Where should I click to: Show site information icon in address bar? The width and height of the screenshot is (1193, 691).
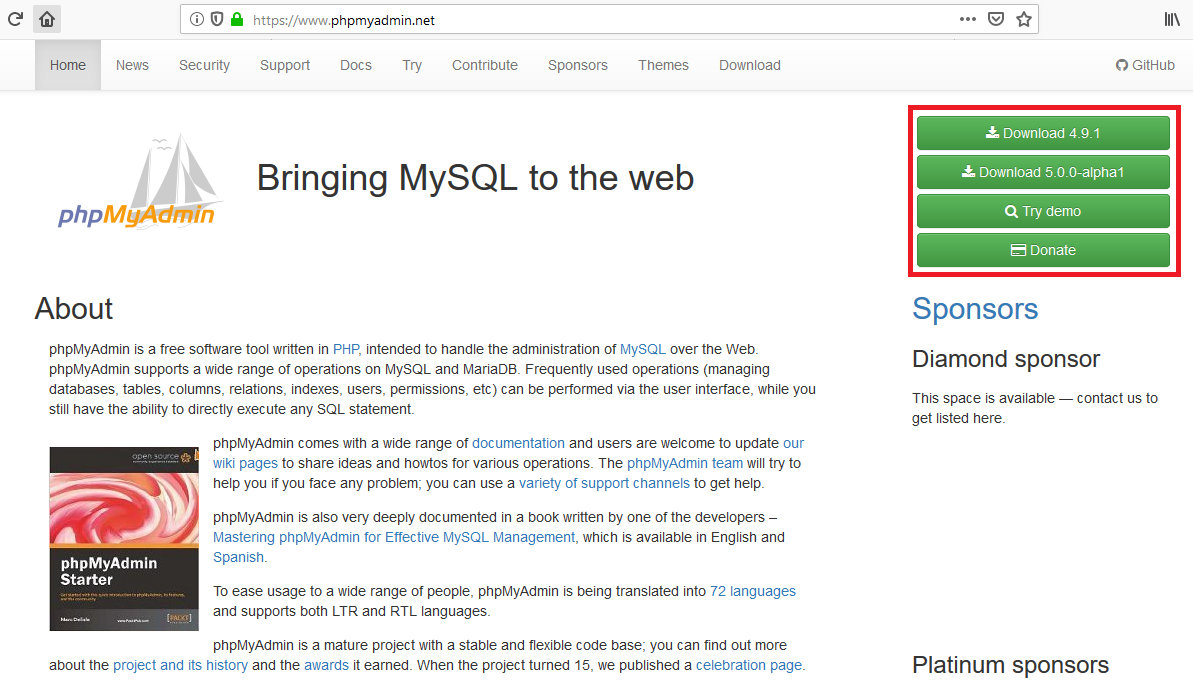[x=196, y=19]
